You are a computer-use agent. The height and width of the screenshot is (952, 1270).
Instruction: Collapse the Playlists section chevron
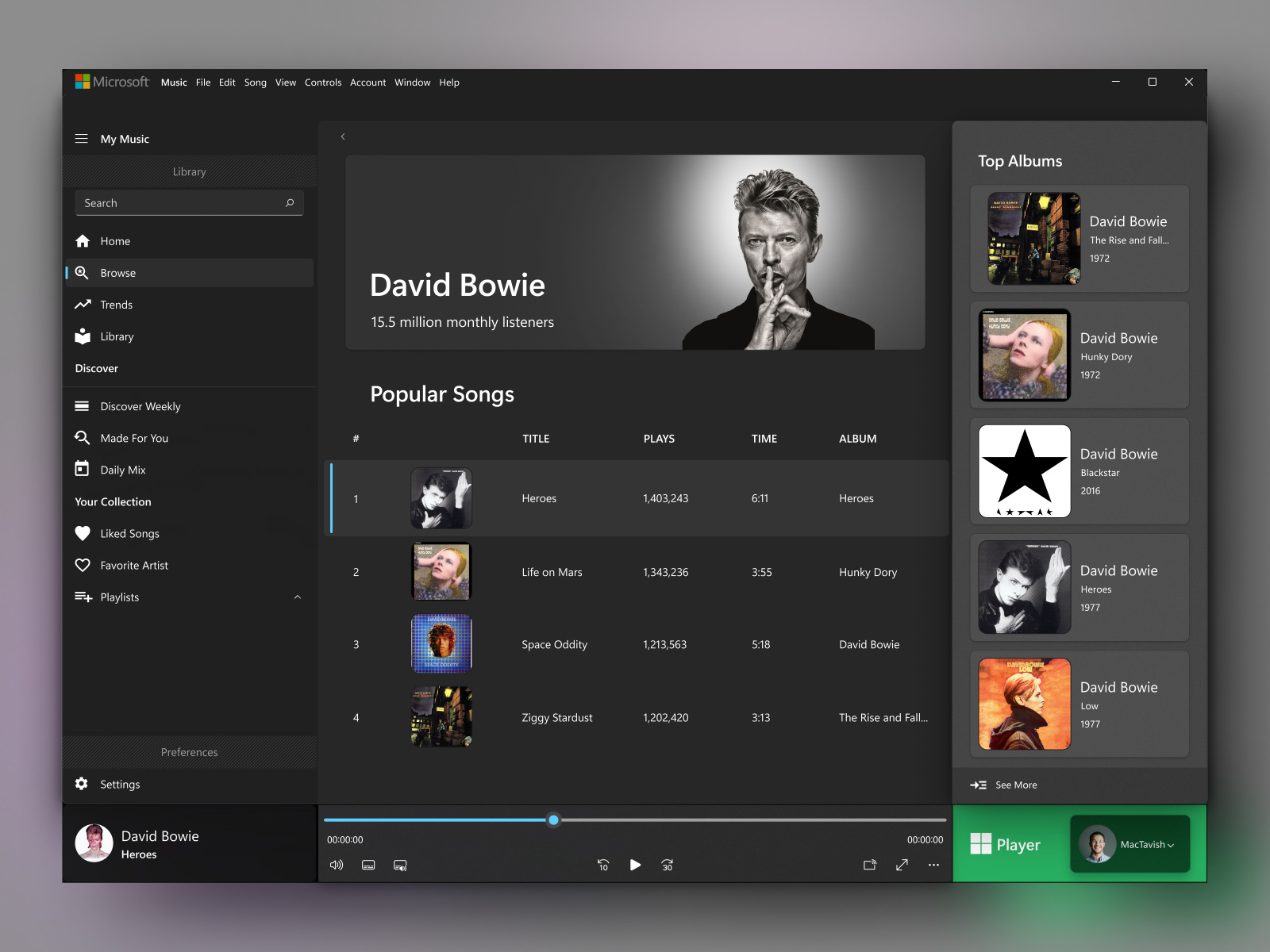click(298, 597)
